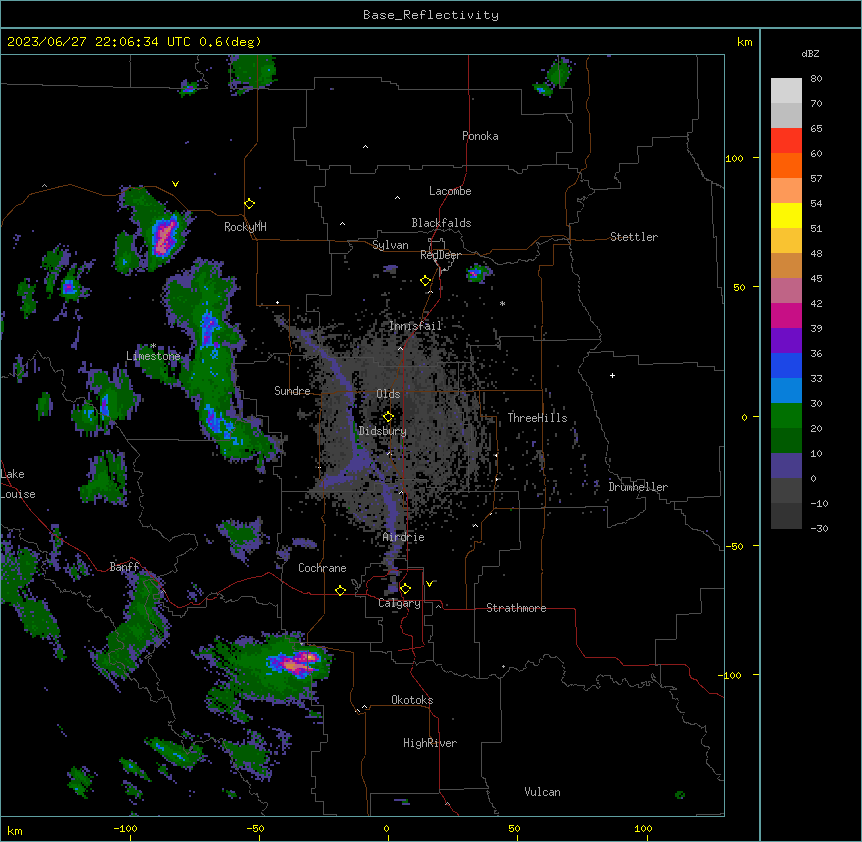Select the yellow diamond marker above Calgary label

click(405, 589)
